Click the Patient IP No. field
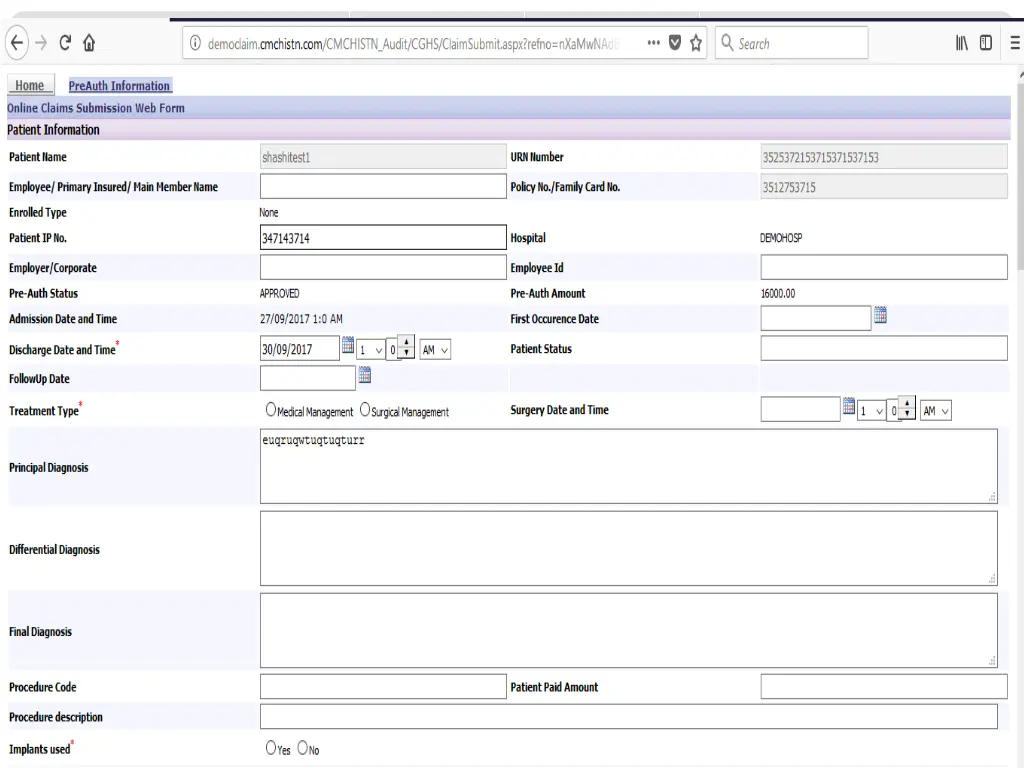 pyautogui.click(x=383, y=238)
